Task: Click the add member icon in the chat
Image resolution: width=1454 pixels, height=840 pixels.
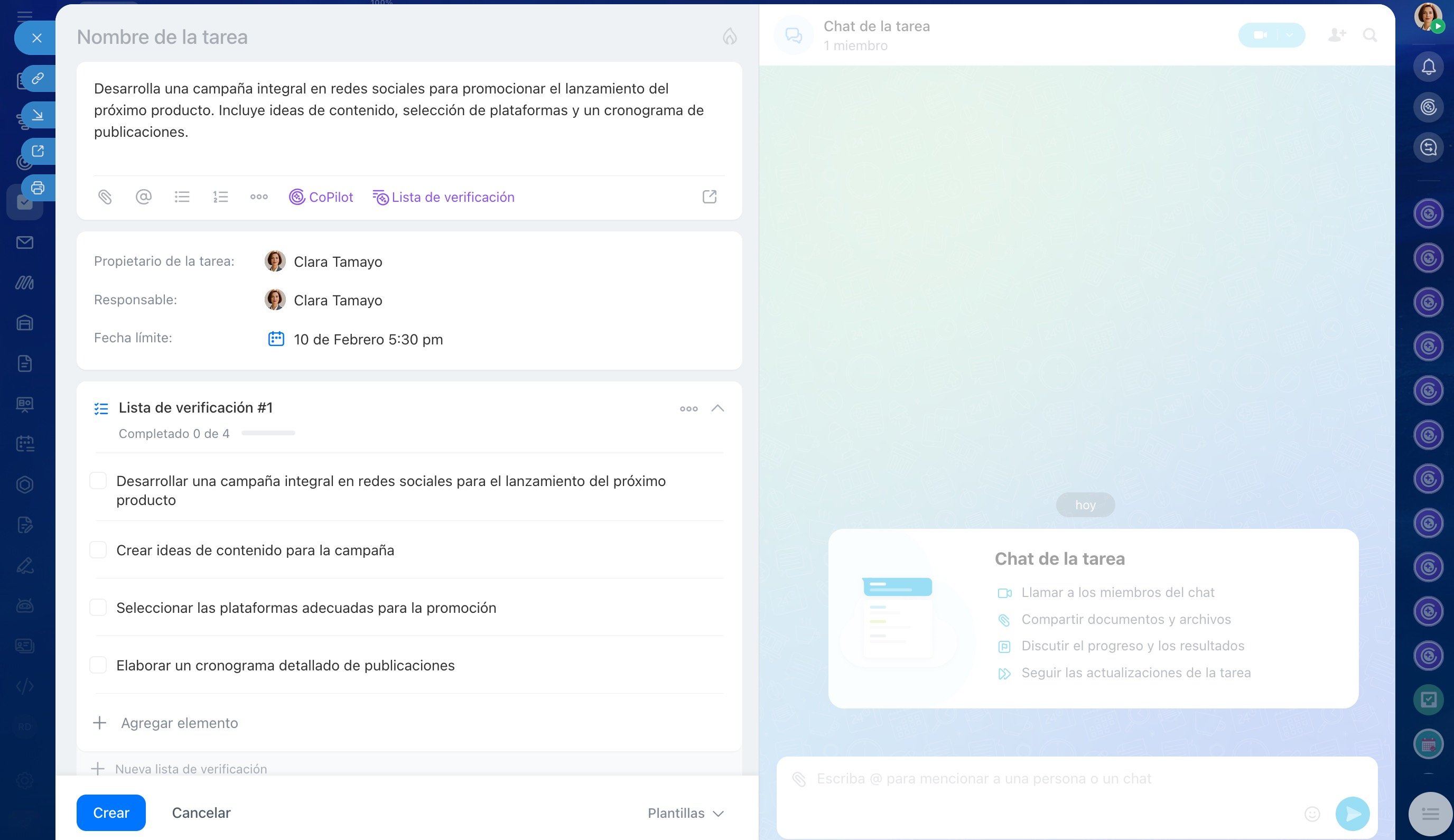Action: point(1336,35)
